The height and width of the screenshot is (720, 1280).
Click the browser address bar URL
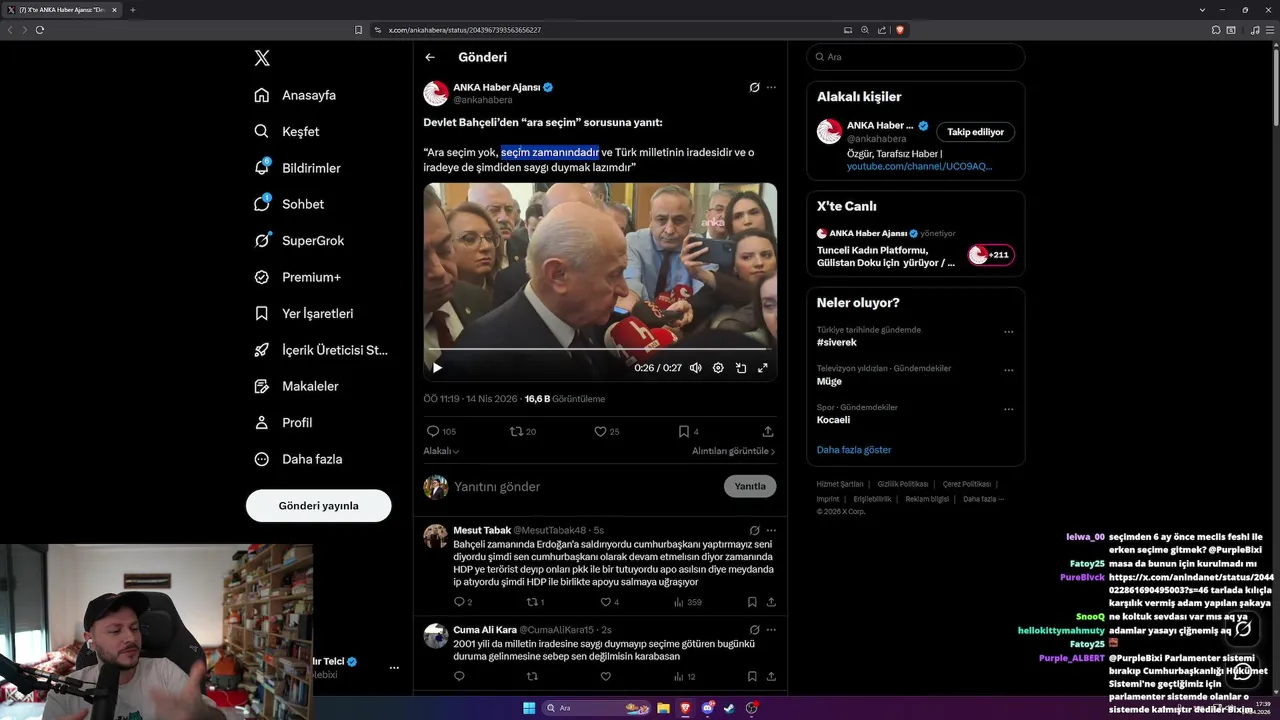[465, 30]
